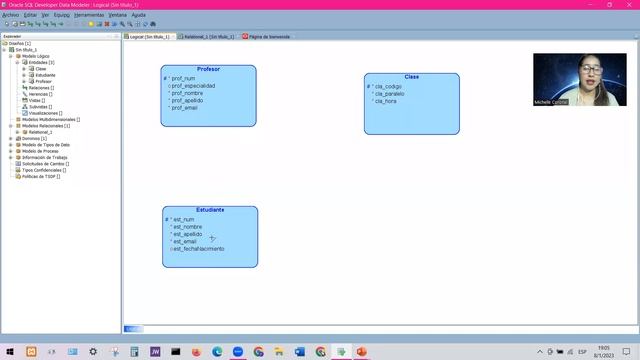Expand the Dominios node
The width and height of the screenshot is (640, 360).
pos(11,138)
